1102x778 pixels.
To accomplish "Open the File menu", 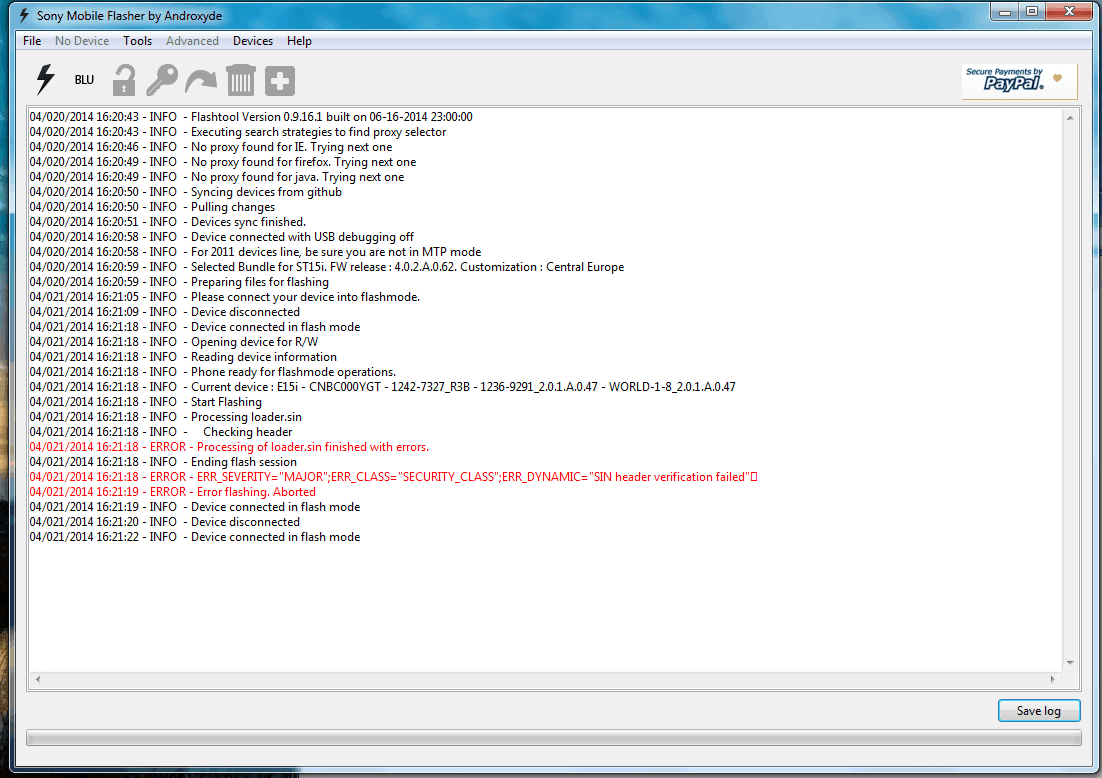I will click(32, 41).
